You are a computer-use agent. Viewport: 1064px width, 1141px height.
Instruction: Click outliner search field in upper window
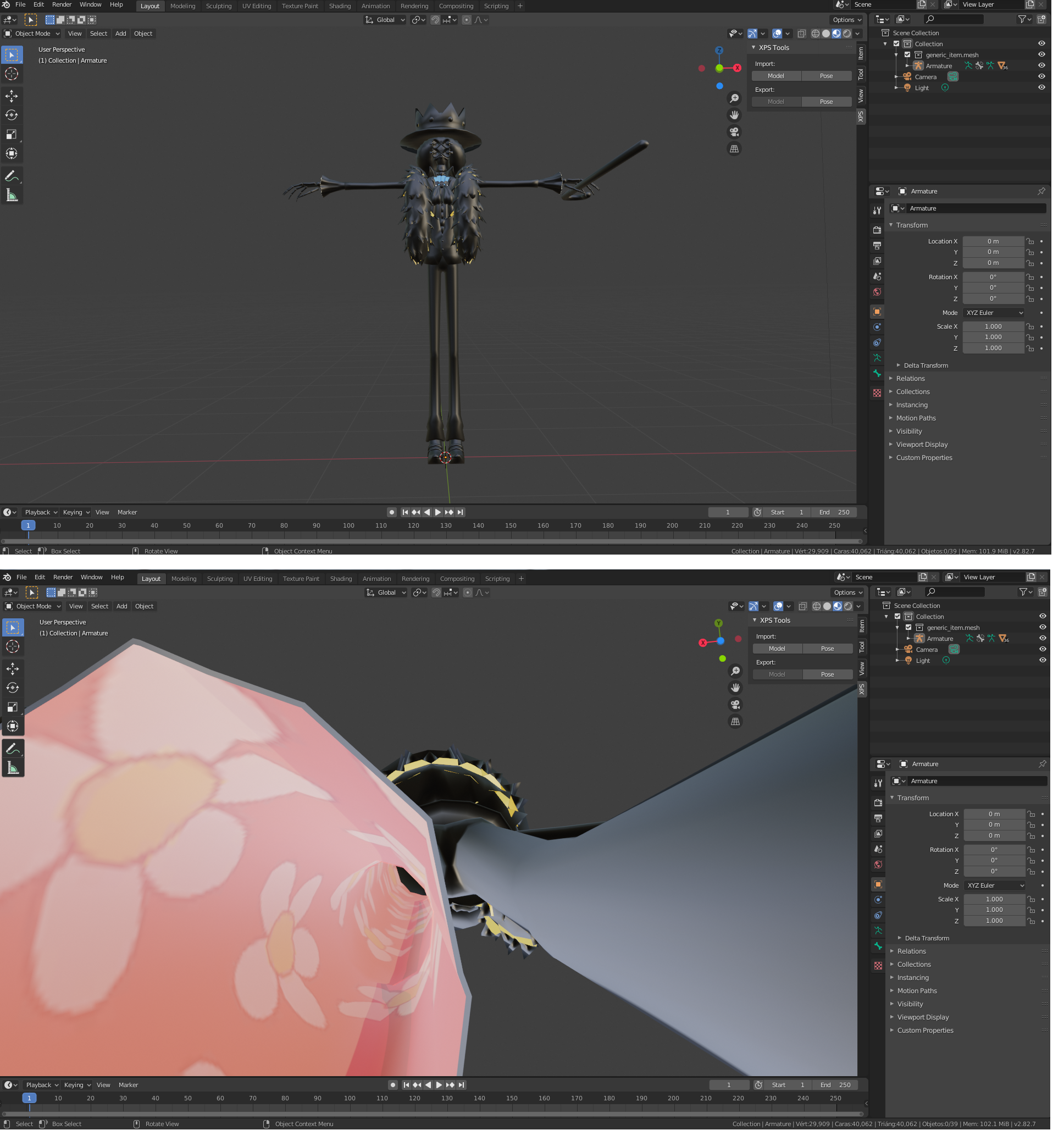(x=953, y=20)
